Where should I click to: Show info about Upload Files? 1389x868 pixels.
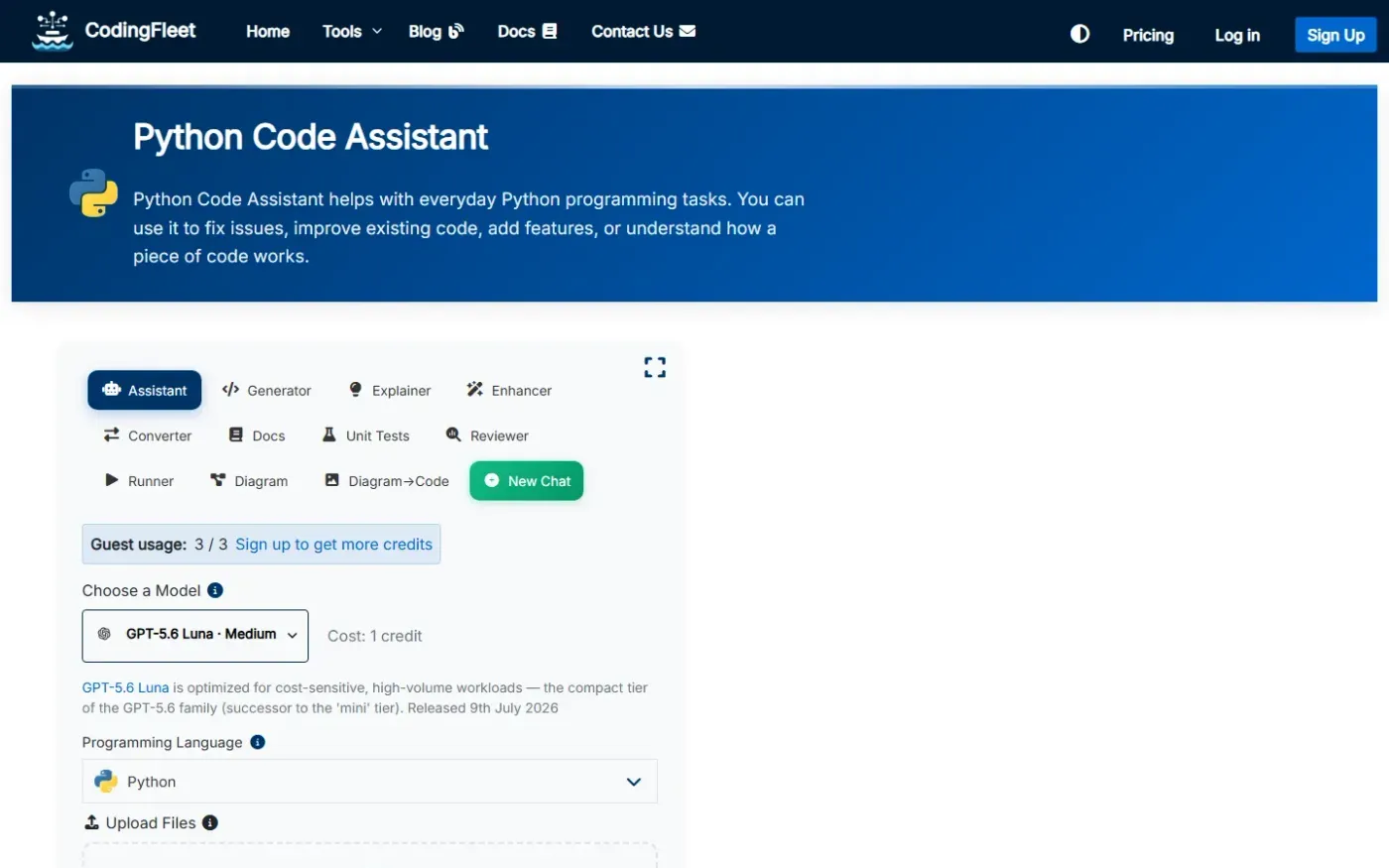click(x=210, y=823)
